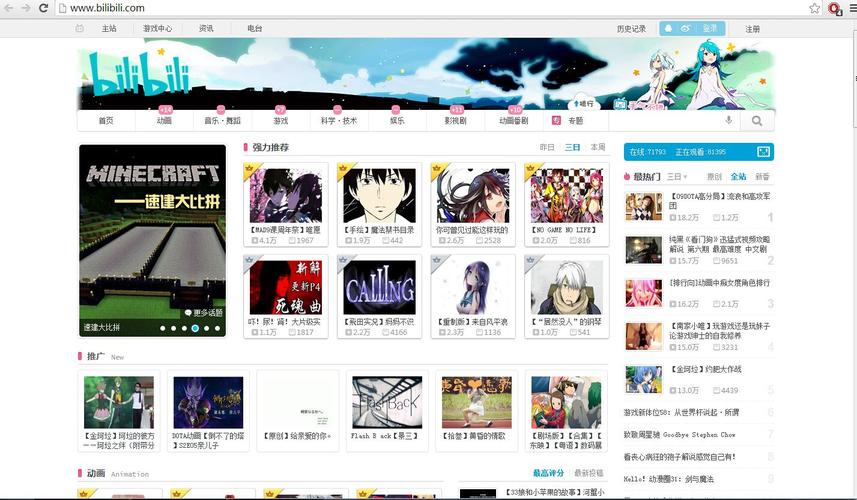
Task: Click the play-count icon under 魔法禁书目录
Action: [348, 240]
